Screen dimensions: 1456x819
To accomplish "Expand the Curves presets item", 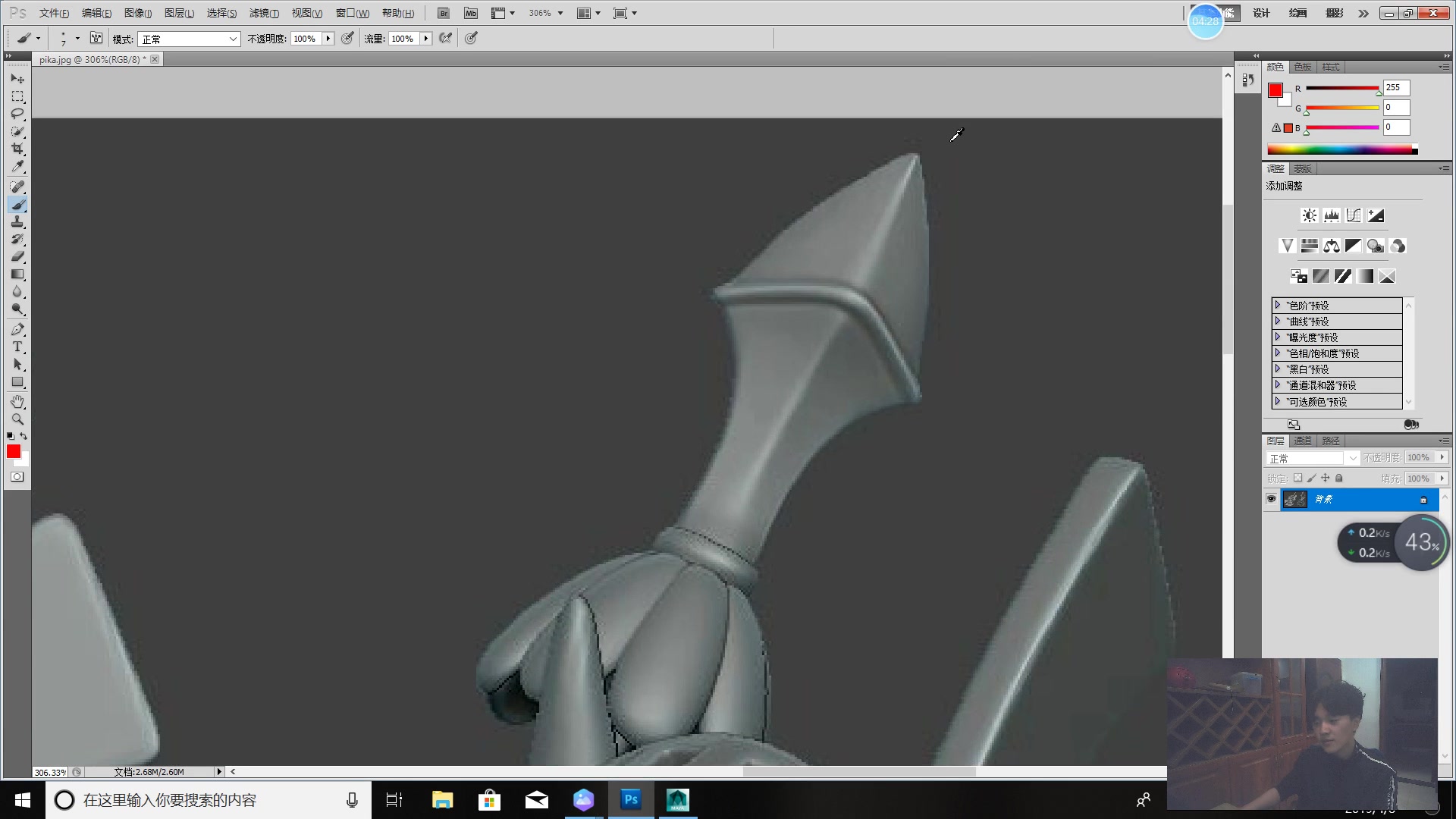I will point(1278,322).
